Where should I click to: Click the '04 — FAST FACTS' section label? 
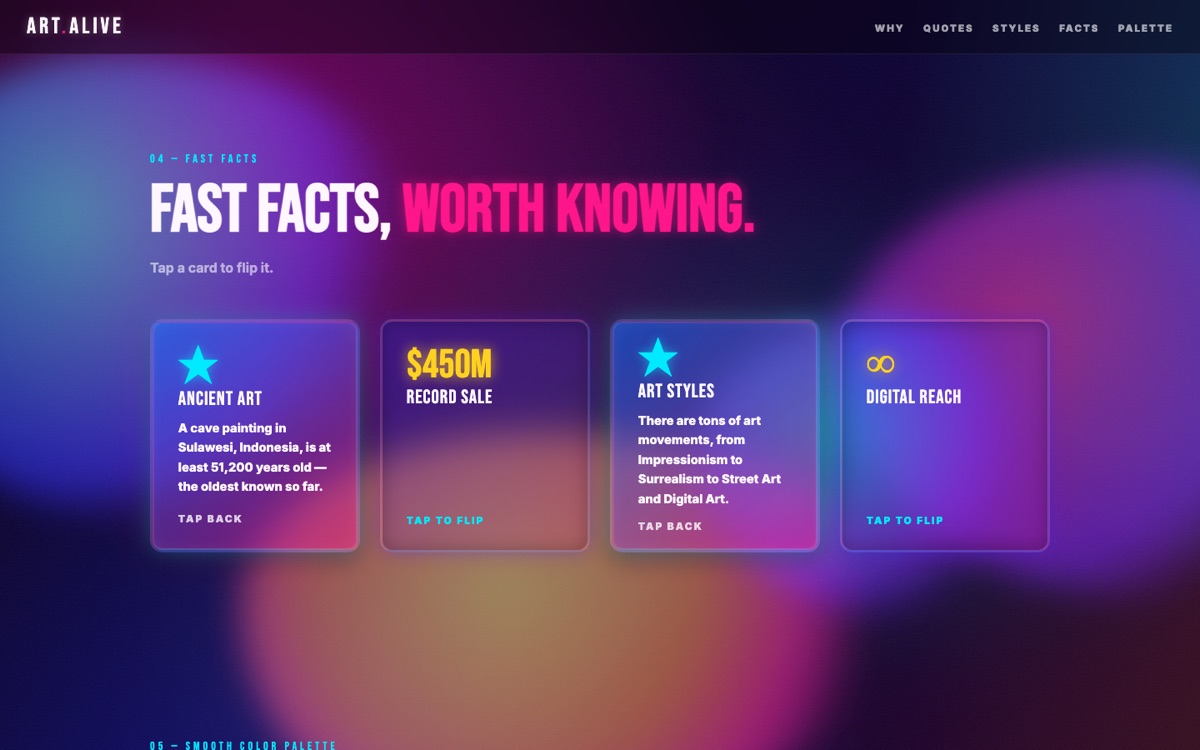pos(204,159)
